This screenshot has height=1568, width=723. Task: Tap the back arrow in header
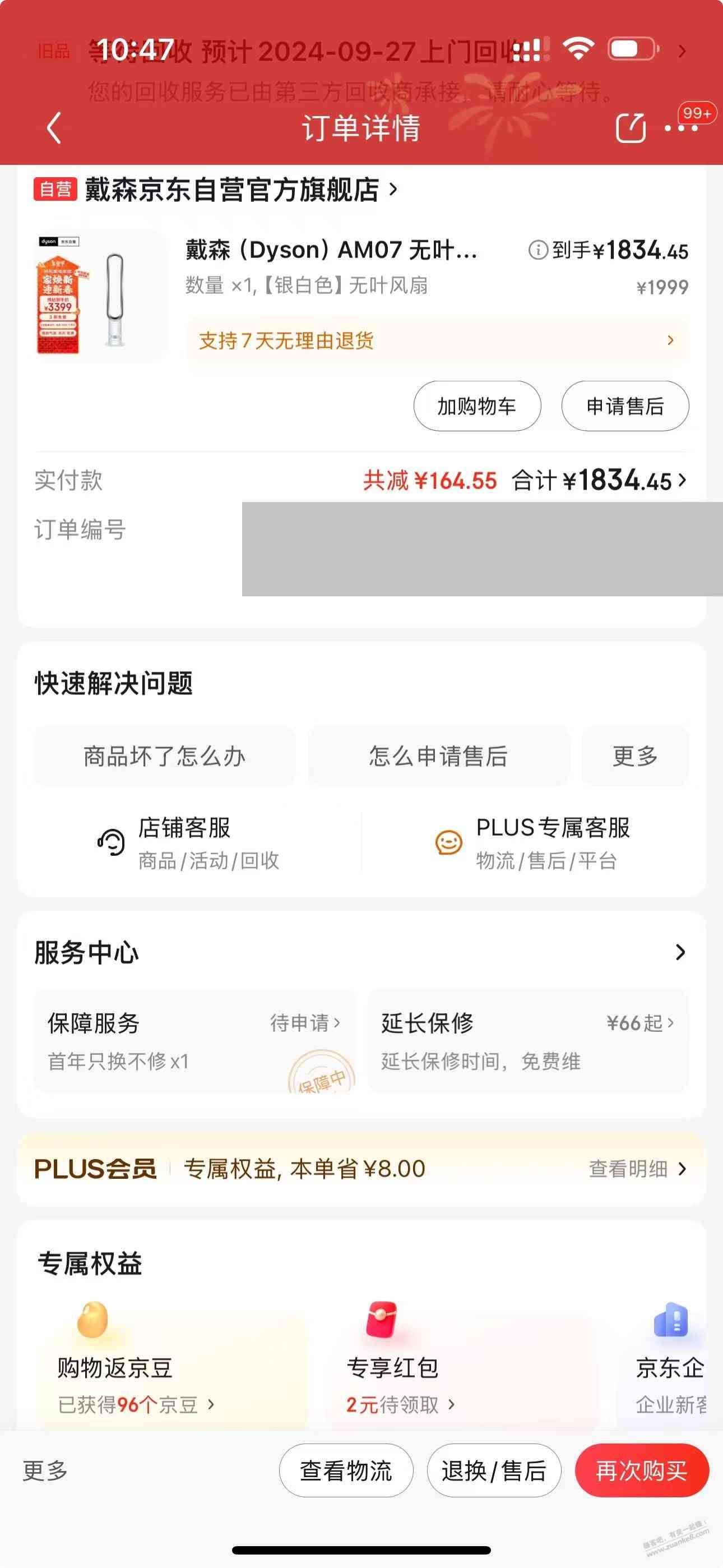point(54,128)
